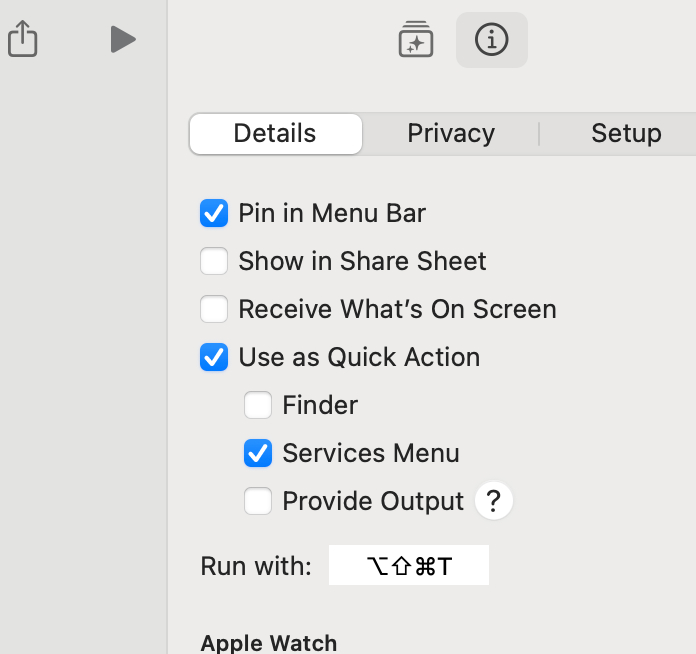
Task: Check the Finder quick action checkbox
Action: coord(258,405)
